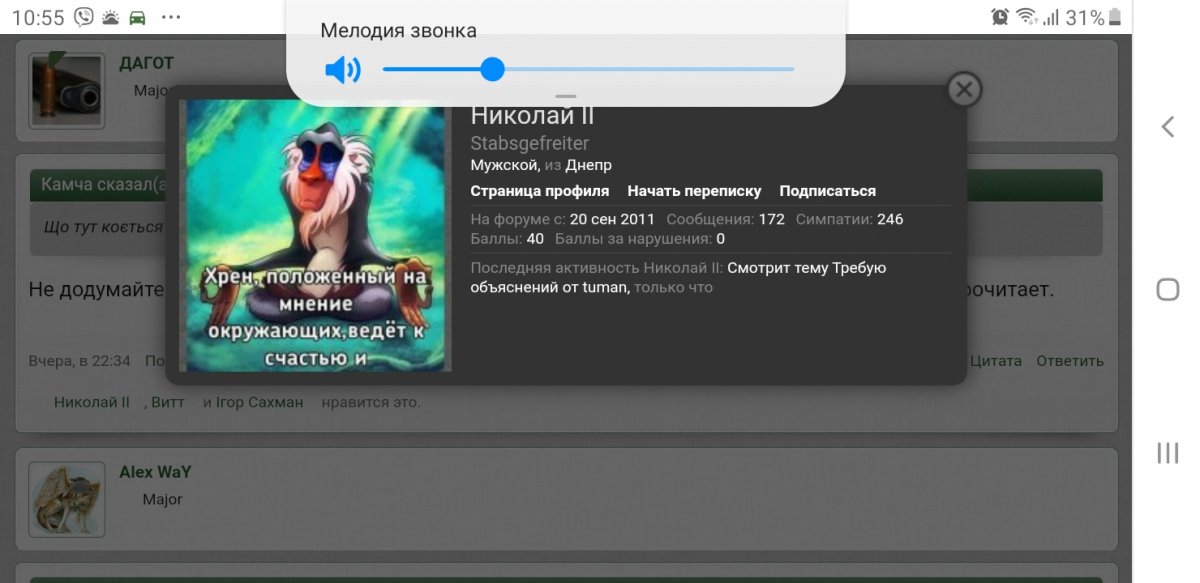
Task: Tap the mobile signal strength icon
Action: (1051, 17)
